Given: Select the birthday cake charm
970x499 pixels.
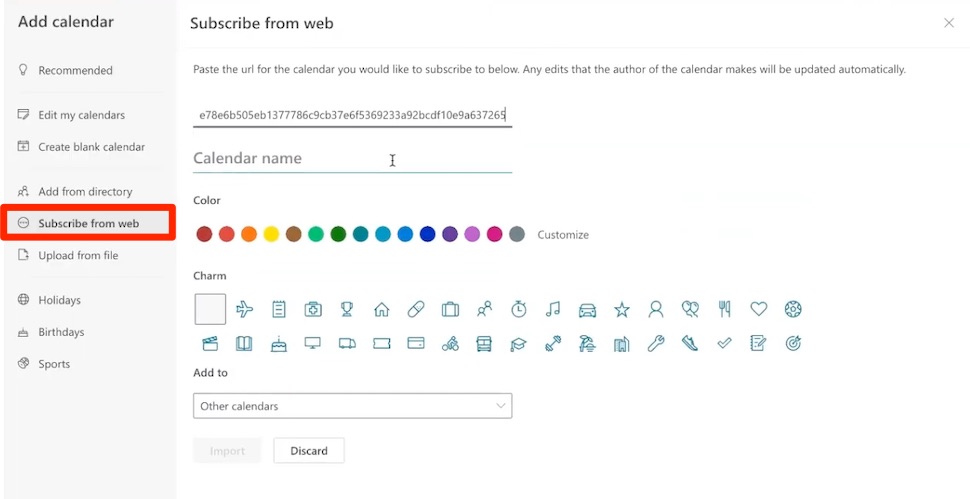Looking at the screenshot, I should [x=279, y=344].
